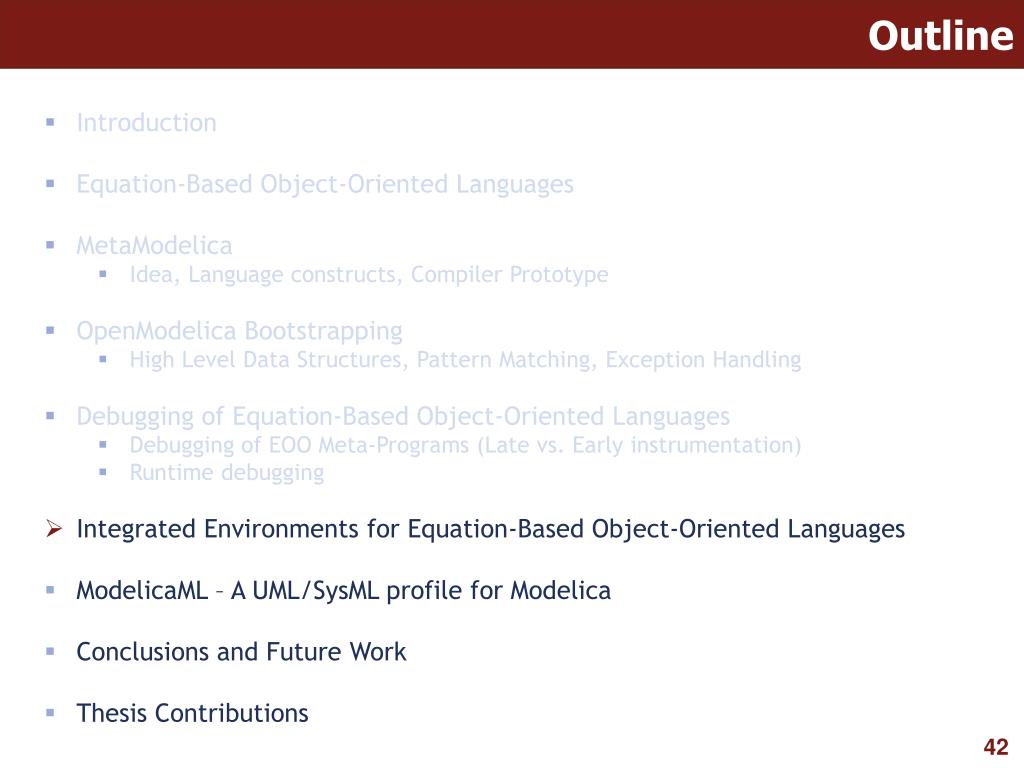Click the Thesis Contributions item
Screen dimensions: 1024x768
[192, 713]
